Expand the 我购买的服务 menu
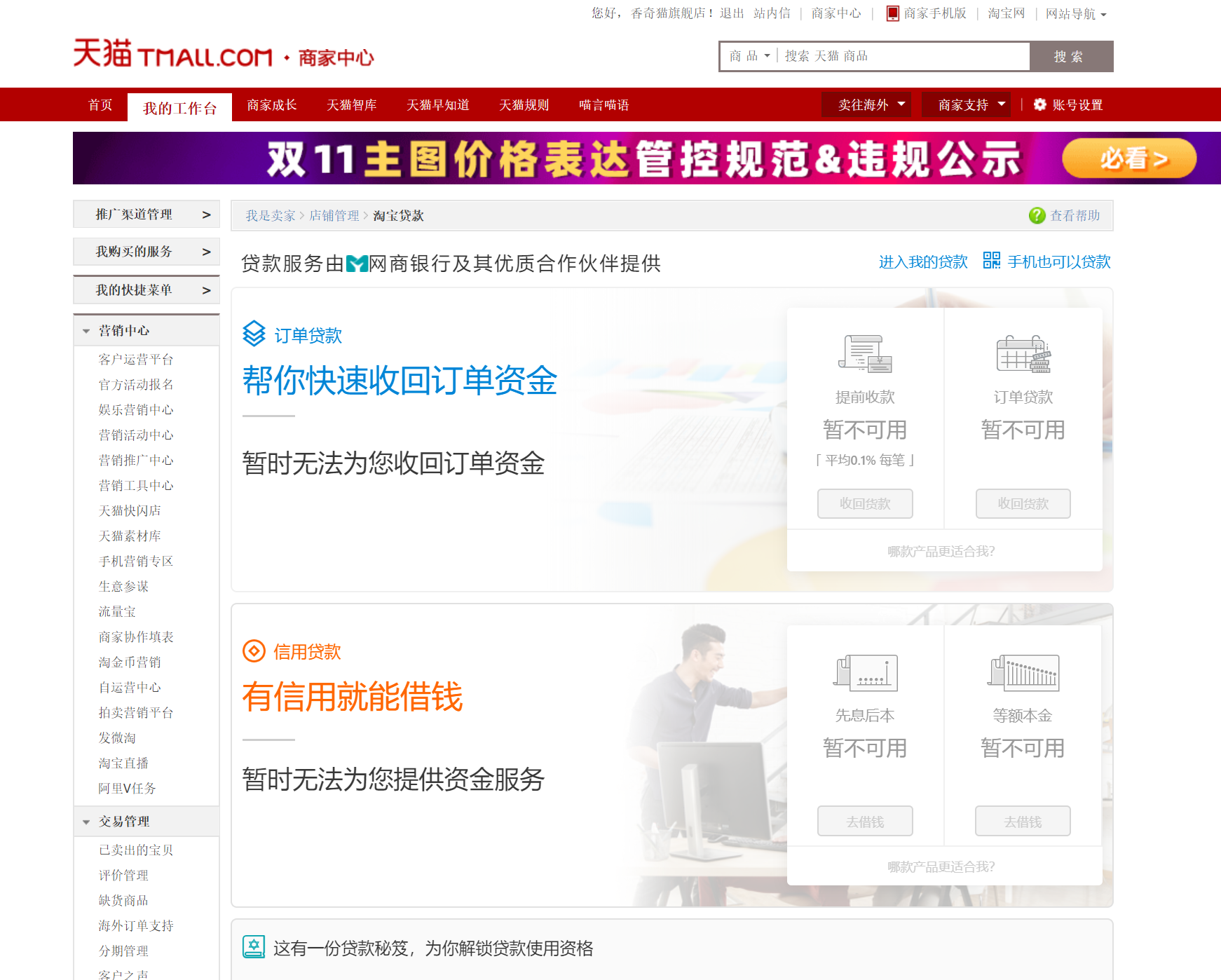Image resolution: width=1221 pixels, height=980 pixels. pos(146,252)
